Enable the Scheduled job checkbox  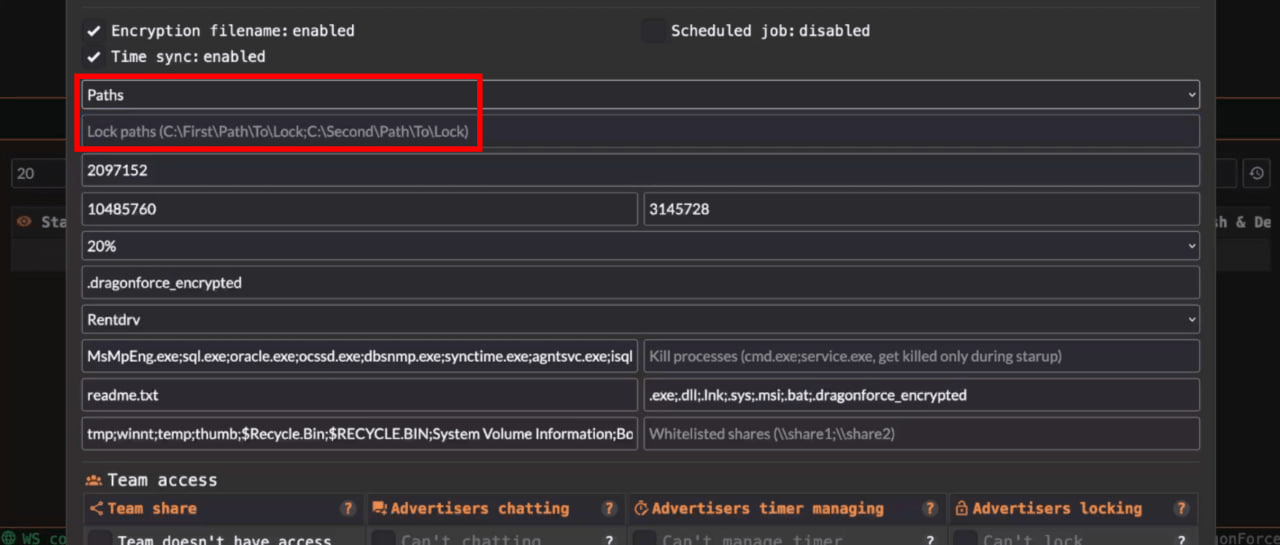[653, 31]
